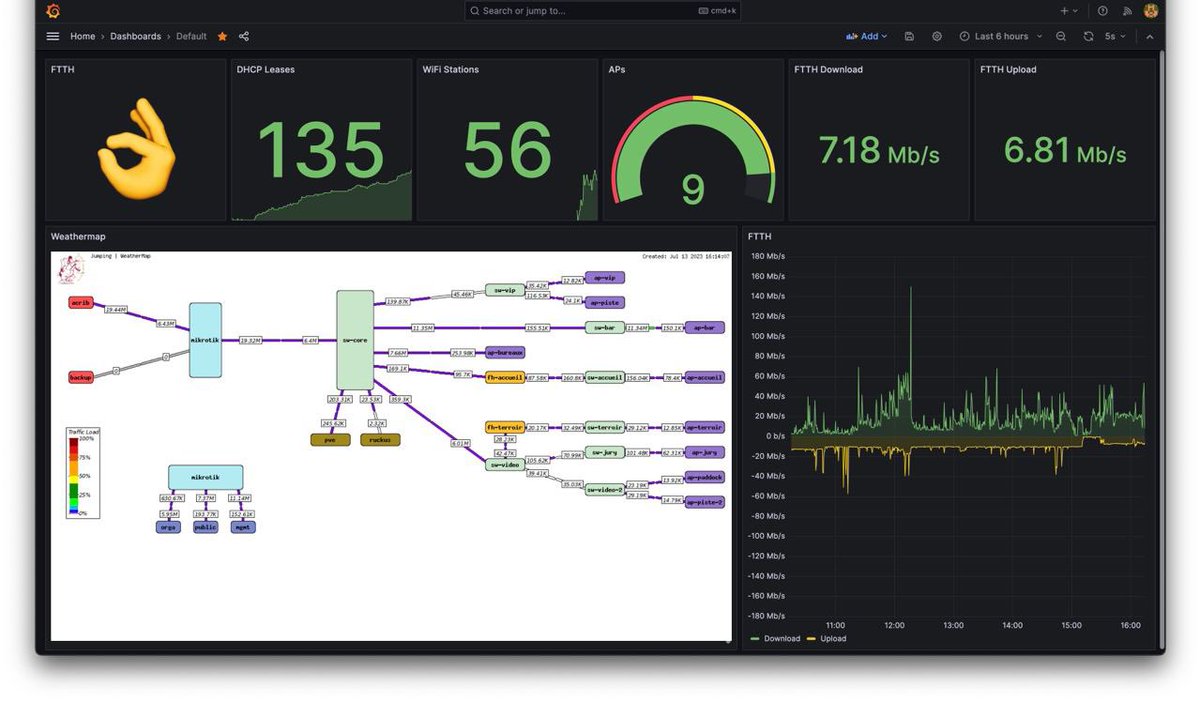Open the DHCP Leases panel title menu
1200x701 pixels.
click(x=265, y=70)
